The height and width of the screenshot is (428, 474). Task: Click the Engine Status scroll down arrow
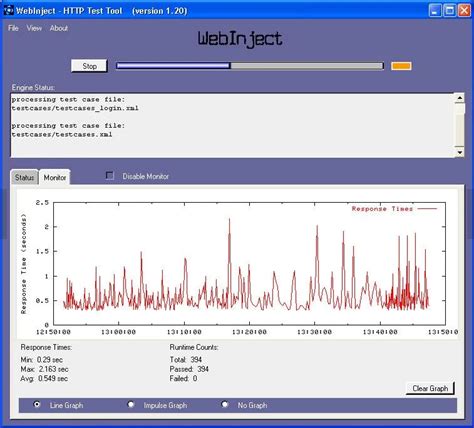pos(460,152)
